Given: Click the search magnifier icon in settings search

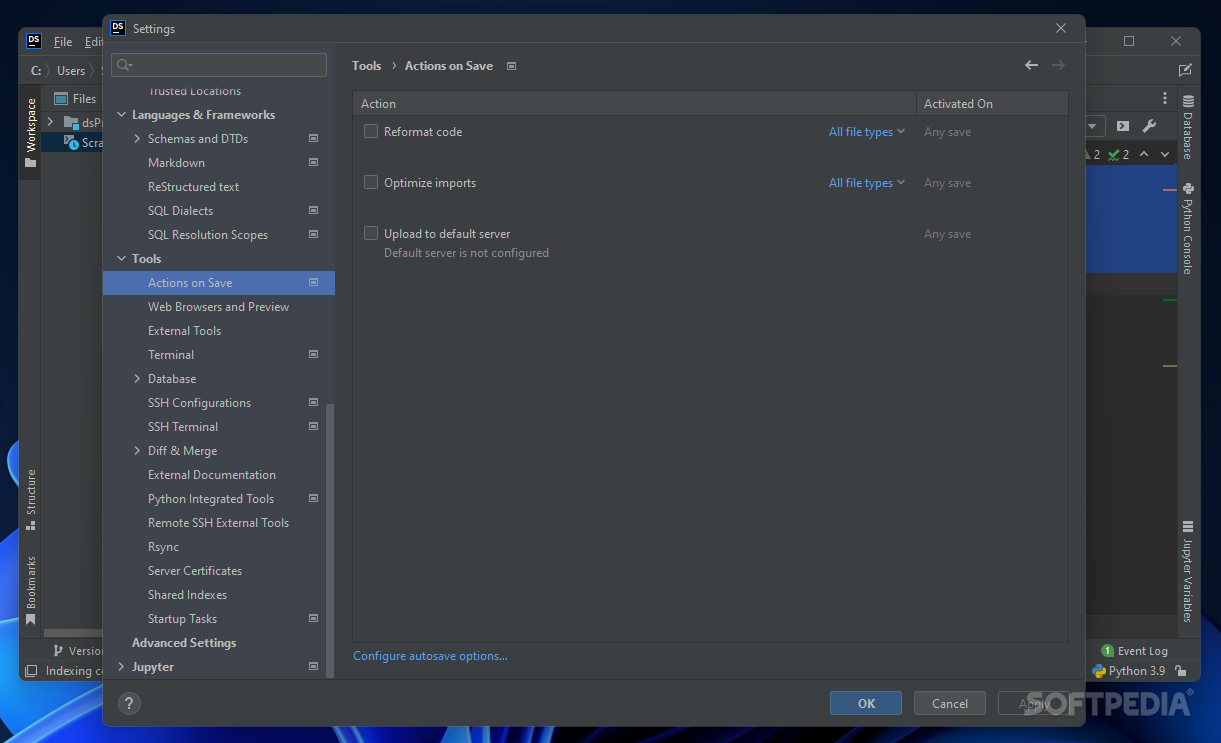Looking at the screenshot, I should [x=124, y=65].
